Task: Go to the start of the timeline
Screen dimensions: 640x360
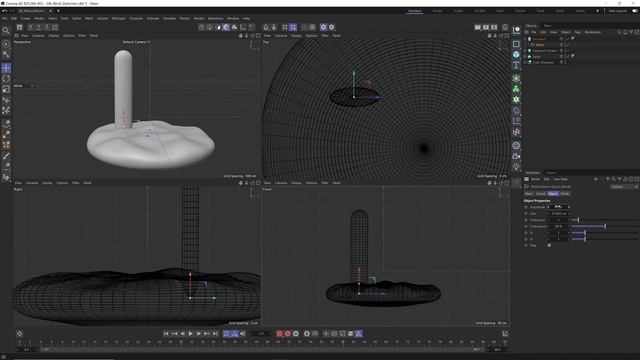Action: (x=166, y=334)
